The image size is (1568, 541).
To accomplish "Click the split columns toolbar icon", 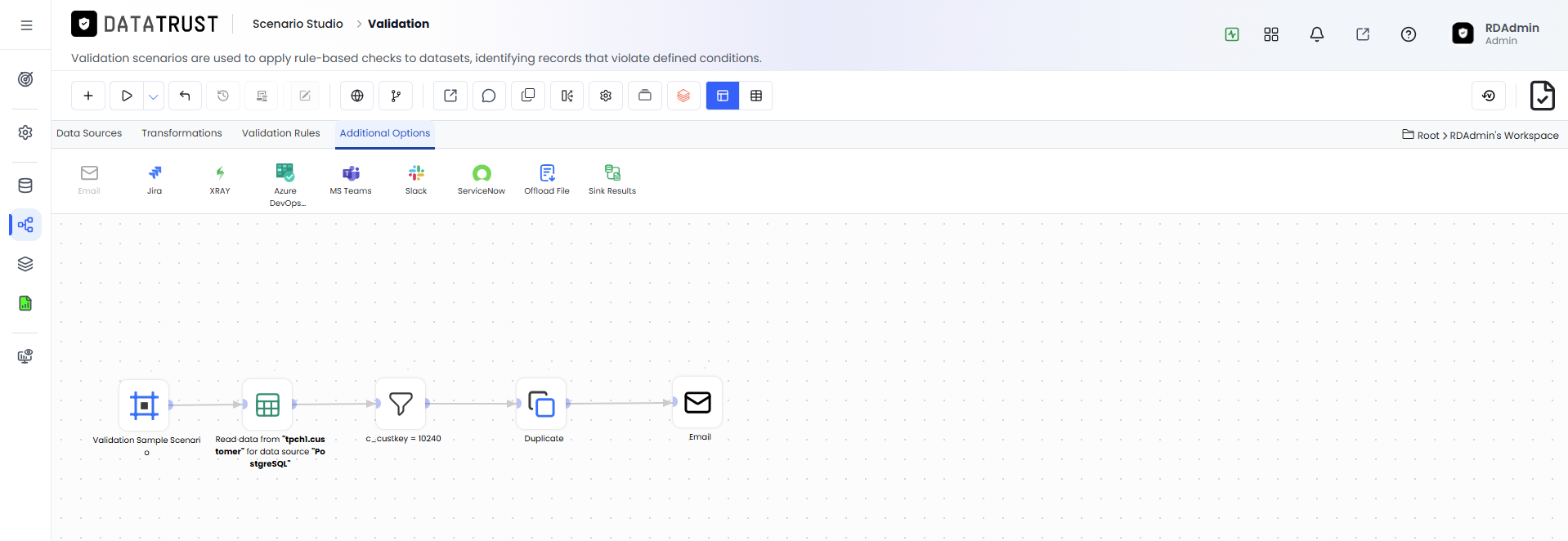I will [567, 96].
